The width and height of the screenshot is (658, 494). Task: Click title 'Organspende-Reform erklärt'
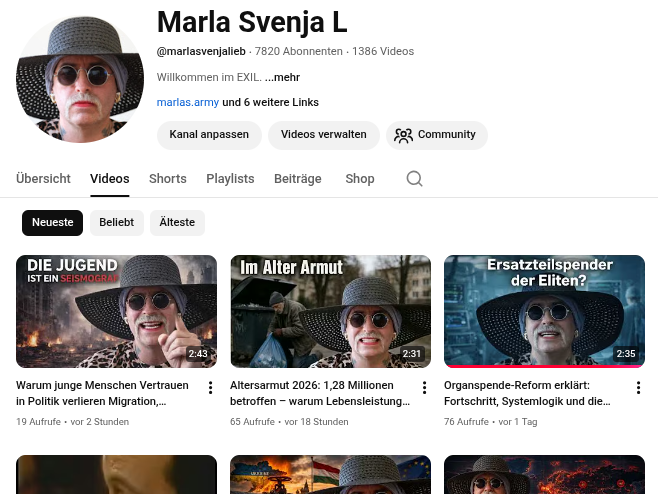(x=527, y=393)
